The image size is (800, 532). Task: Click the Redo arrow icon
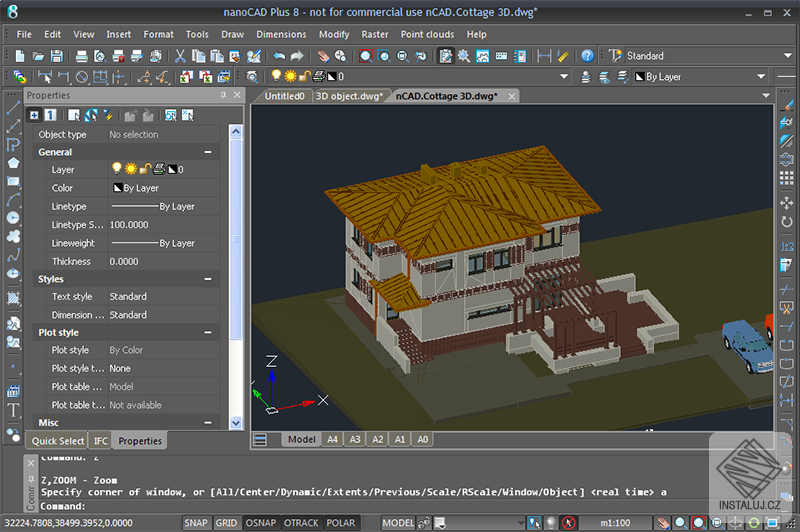(297, 56)
